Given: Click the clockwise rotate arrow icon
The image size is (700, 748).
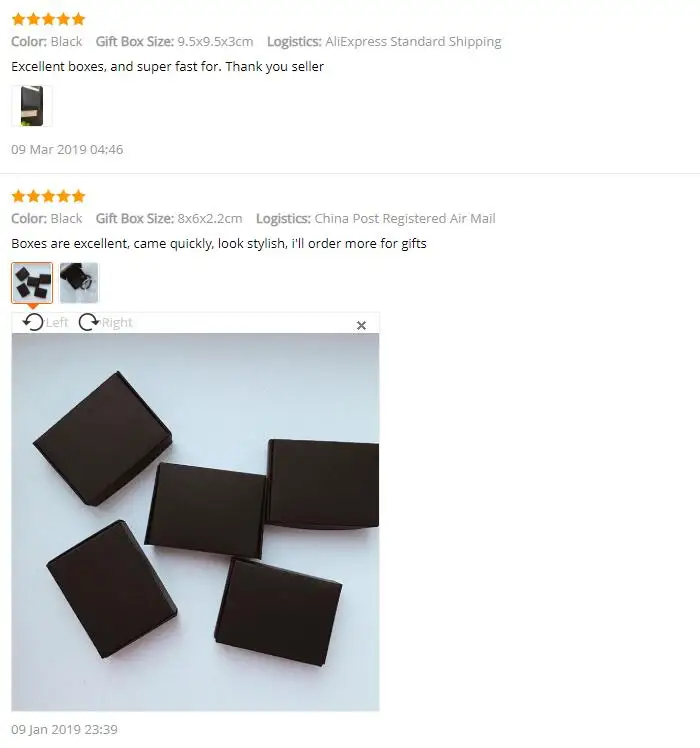Looking at the screenshot, I should (88, 322).
